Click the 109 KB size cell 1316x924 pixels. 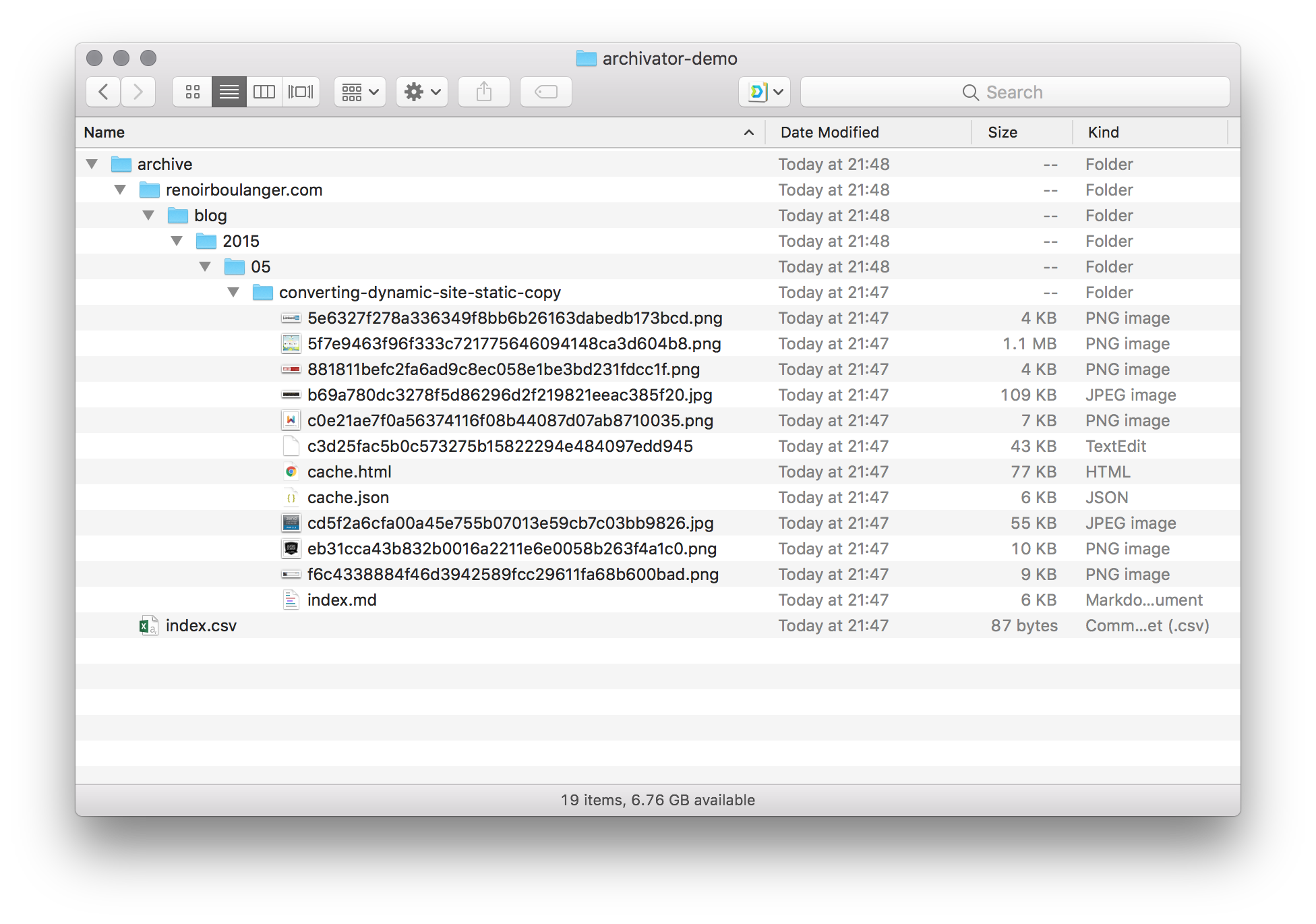point(1028,395)
